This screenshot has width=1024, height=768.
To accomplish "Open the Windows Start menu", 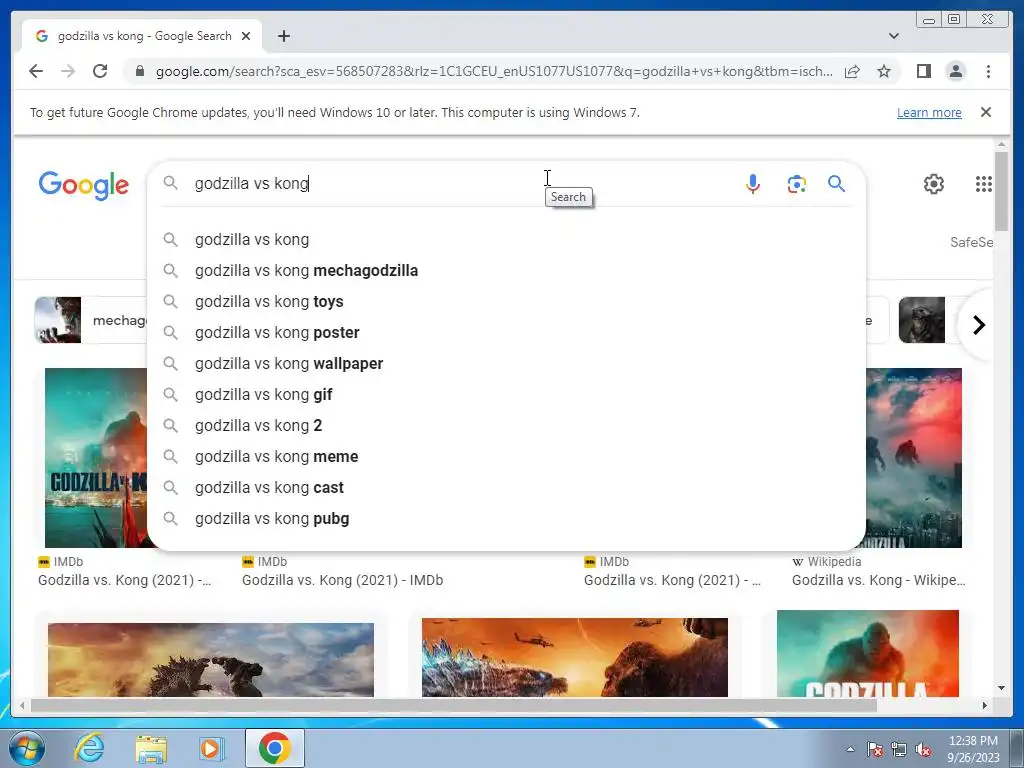I will [27, 748].
